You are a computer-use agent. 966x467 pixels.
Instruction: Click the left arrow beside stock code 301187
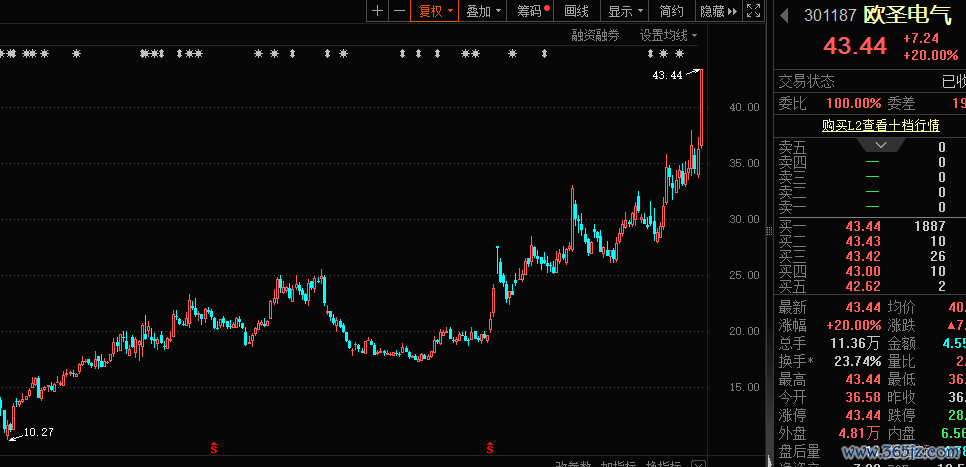coord(785,15)
